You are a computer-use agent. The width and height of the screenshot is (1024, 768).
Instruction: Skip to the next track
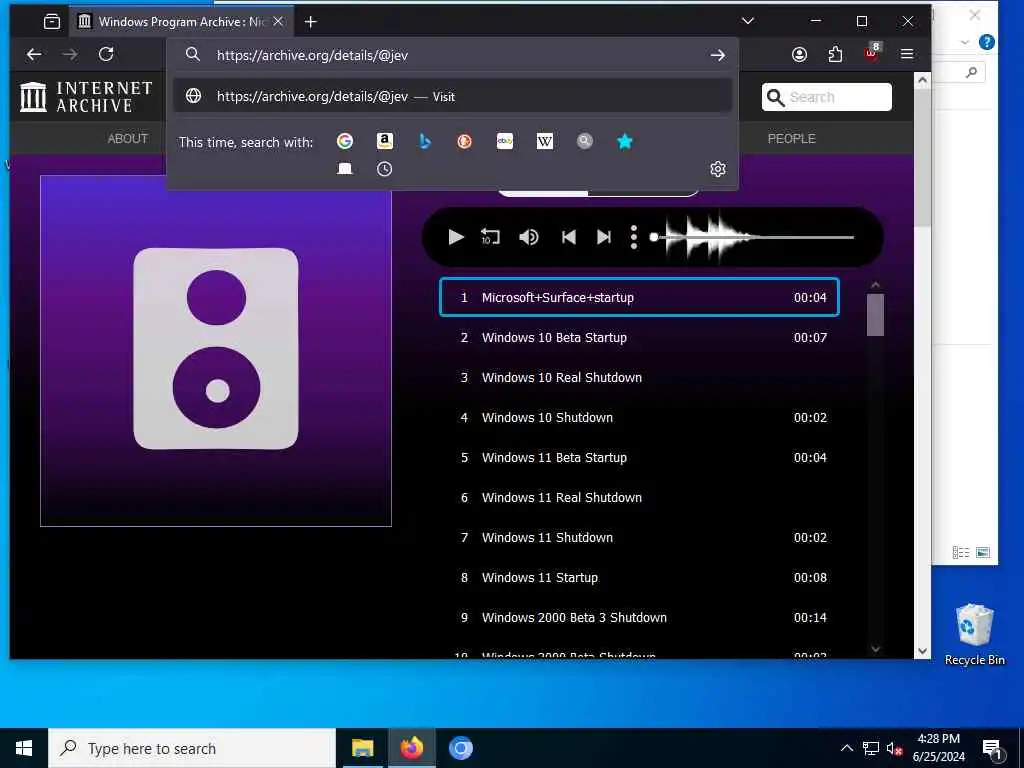[604, 237]
